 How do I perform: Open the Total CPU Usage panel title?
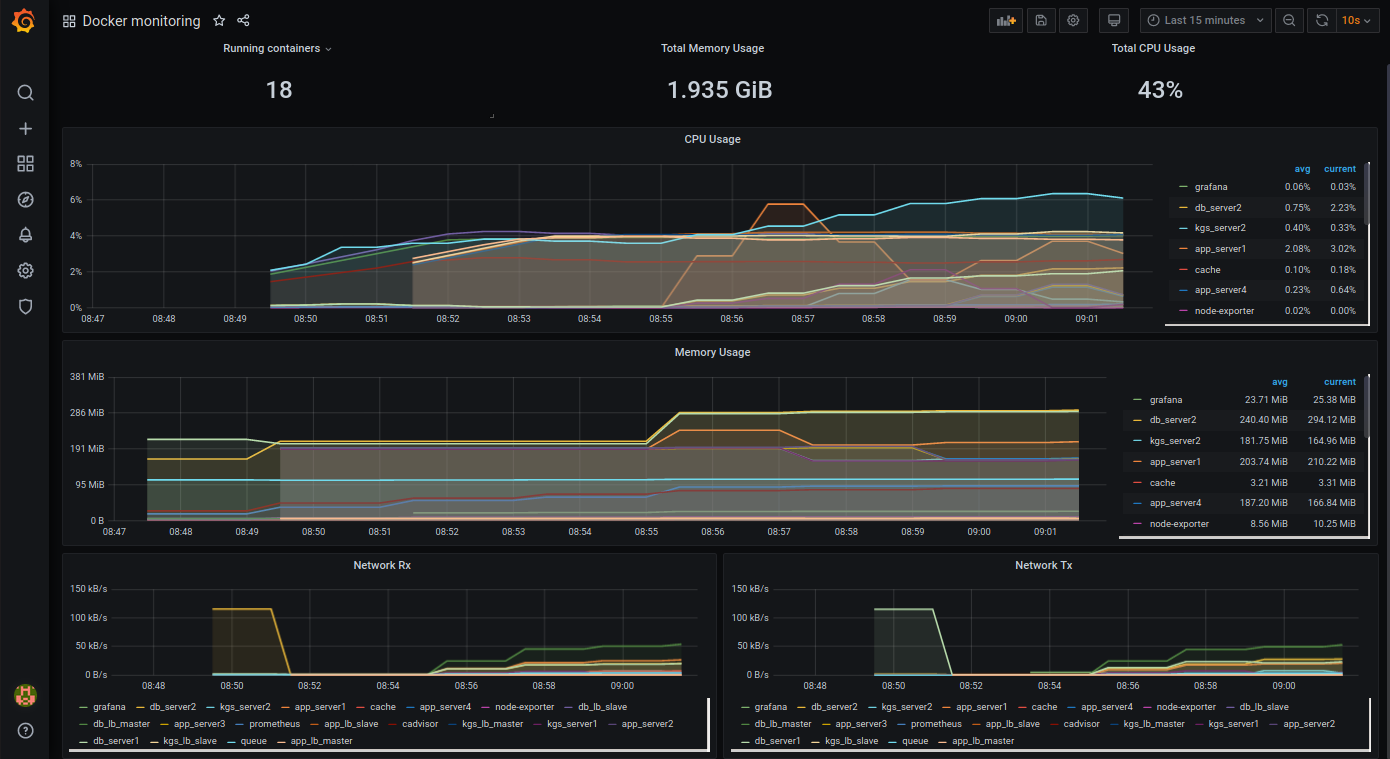click(1153, 48)
